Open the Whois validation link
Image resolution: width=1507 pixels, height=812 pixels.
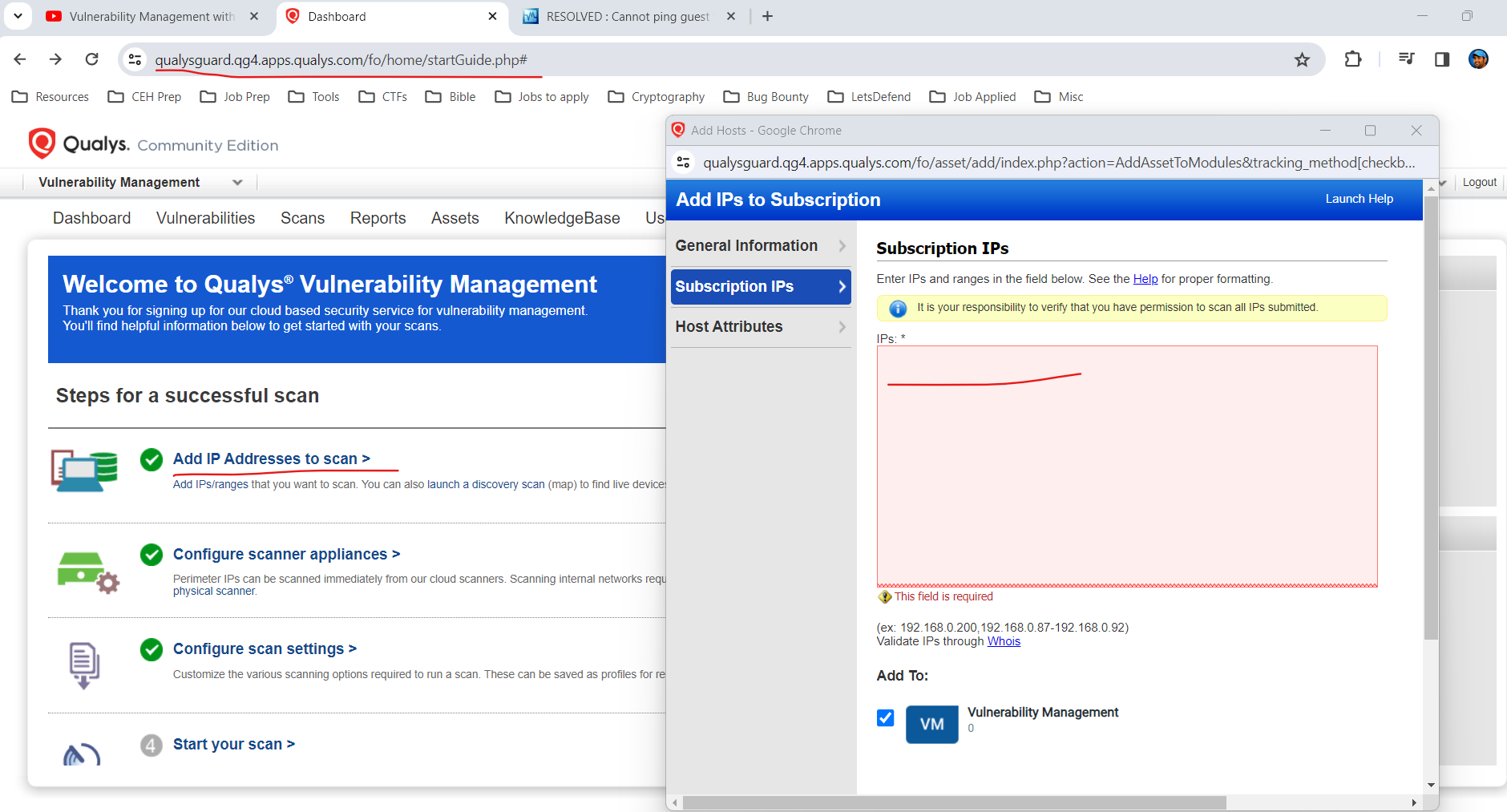[x=1004, y=641]
